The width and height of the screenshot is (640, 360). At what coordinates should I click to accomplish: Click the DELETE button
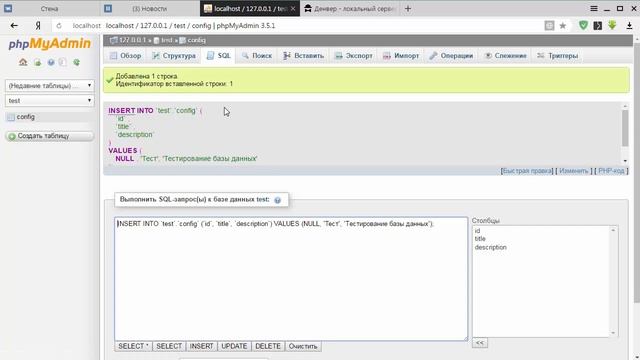click(268, 346)
